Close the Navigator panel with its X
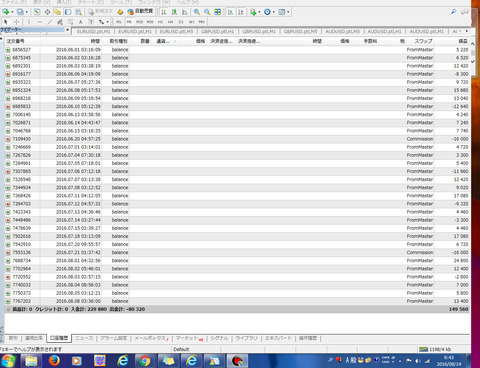The height and width of the screenshot is (368, 480). (x=68, y=30)
